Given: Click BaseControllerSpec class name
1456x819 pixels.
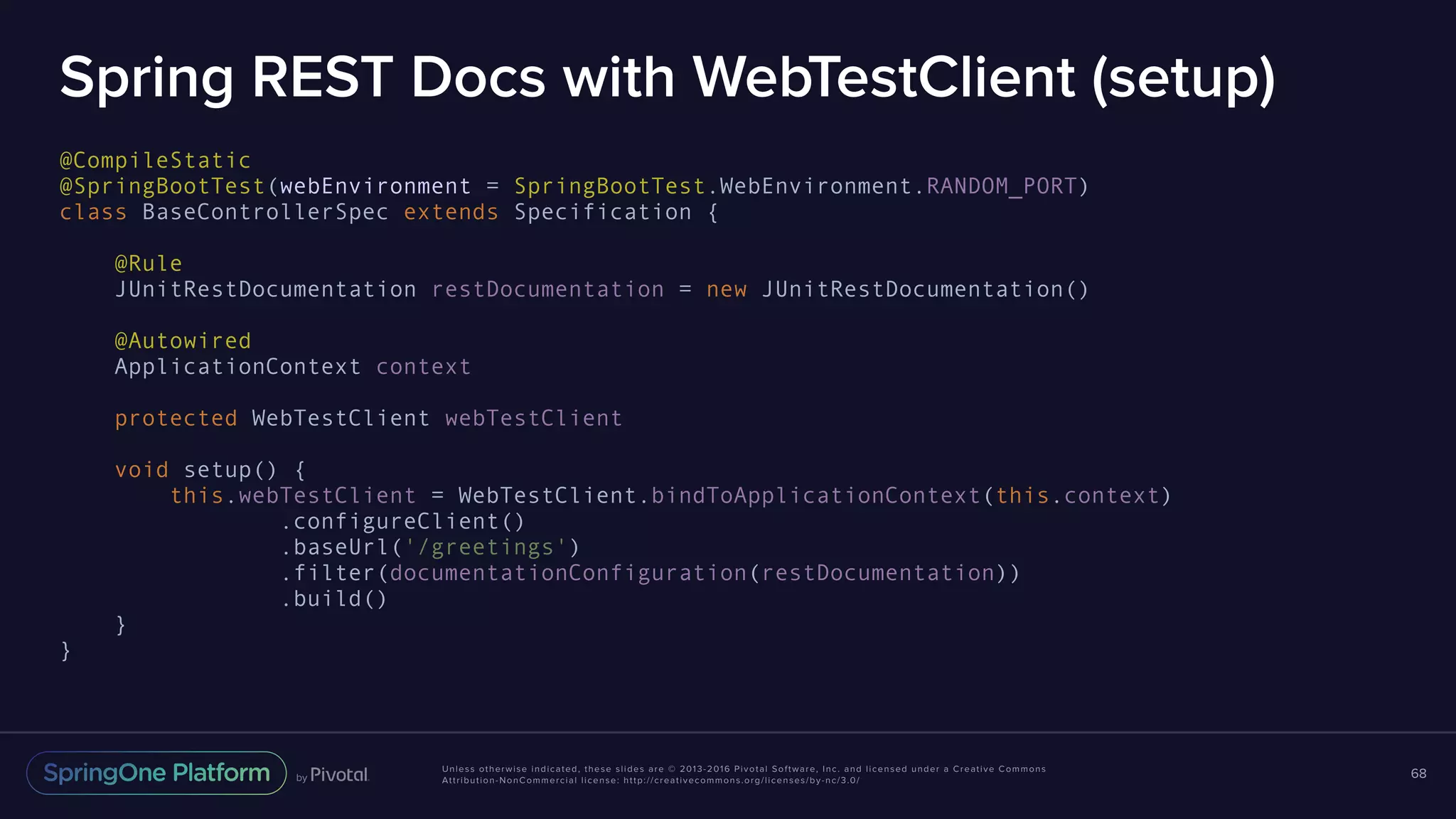Looking at the screenshot, I should click(265, 213).
